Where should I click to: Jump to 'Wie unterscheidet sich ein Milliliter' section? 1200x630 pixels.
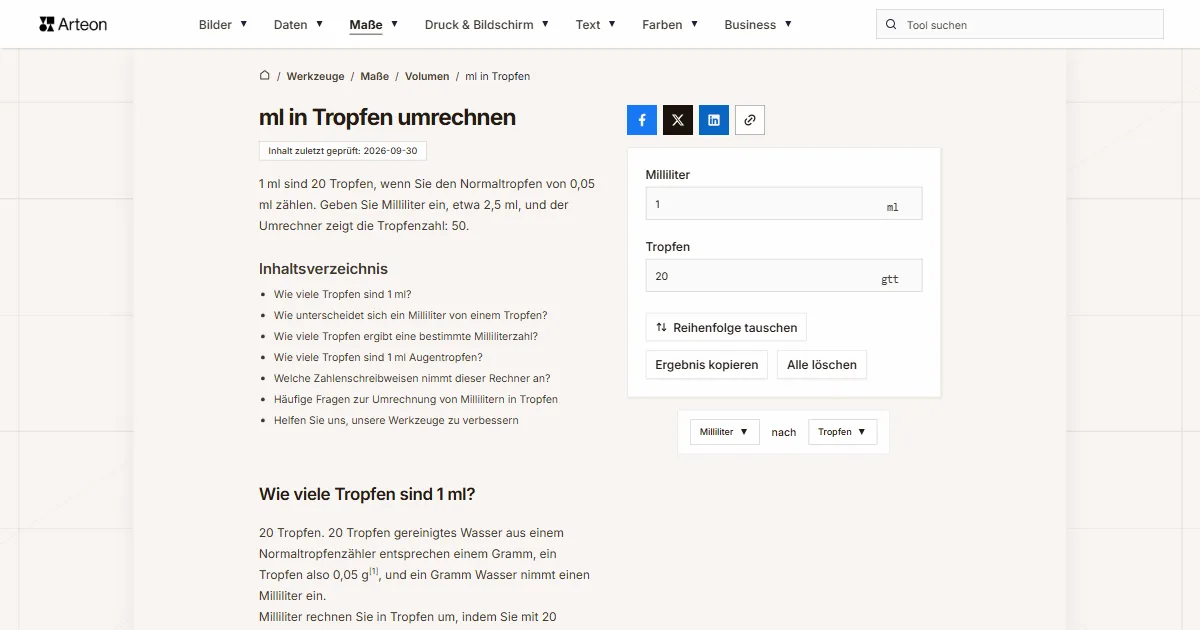(411, 315)
